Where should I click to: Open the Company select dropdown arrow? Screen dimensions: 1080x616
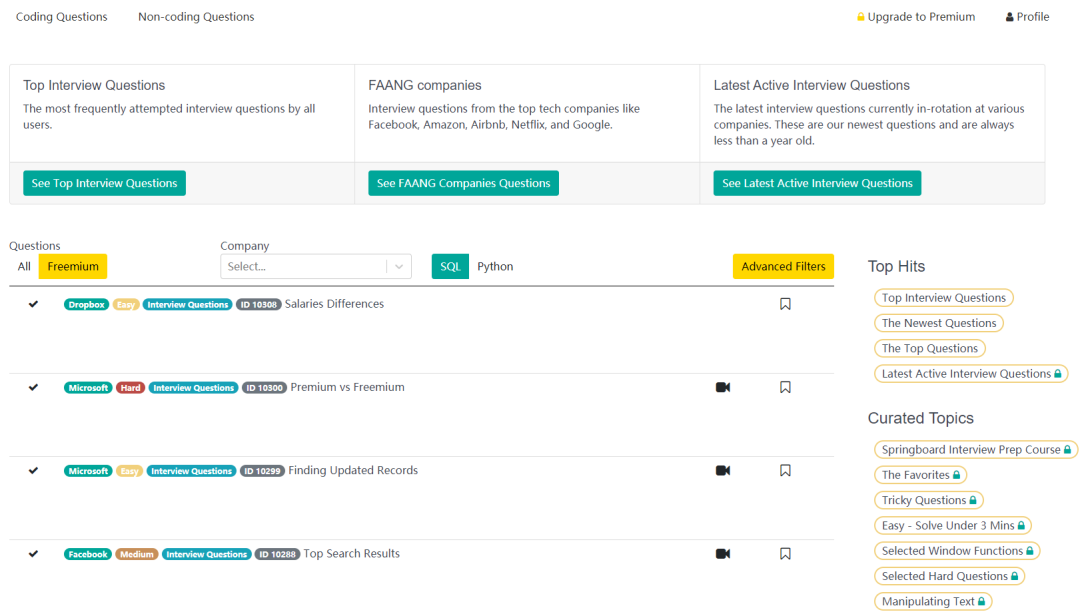(x=399, y=266)
